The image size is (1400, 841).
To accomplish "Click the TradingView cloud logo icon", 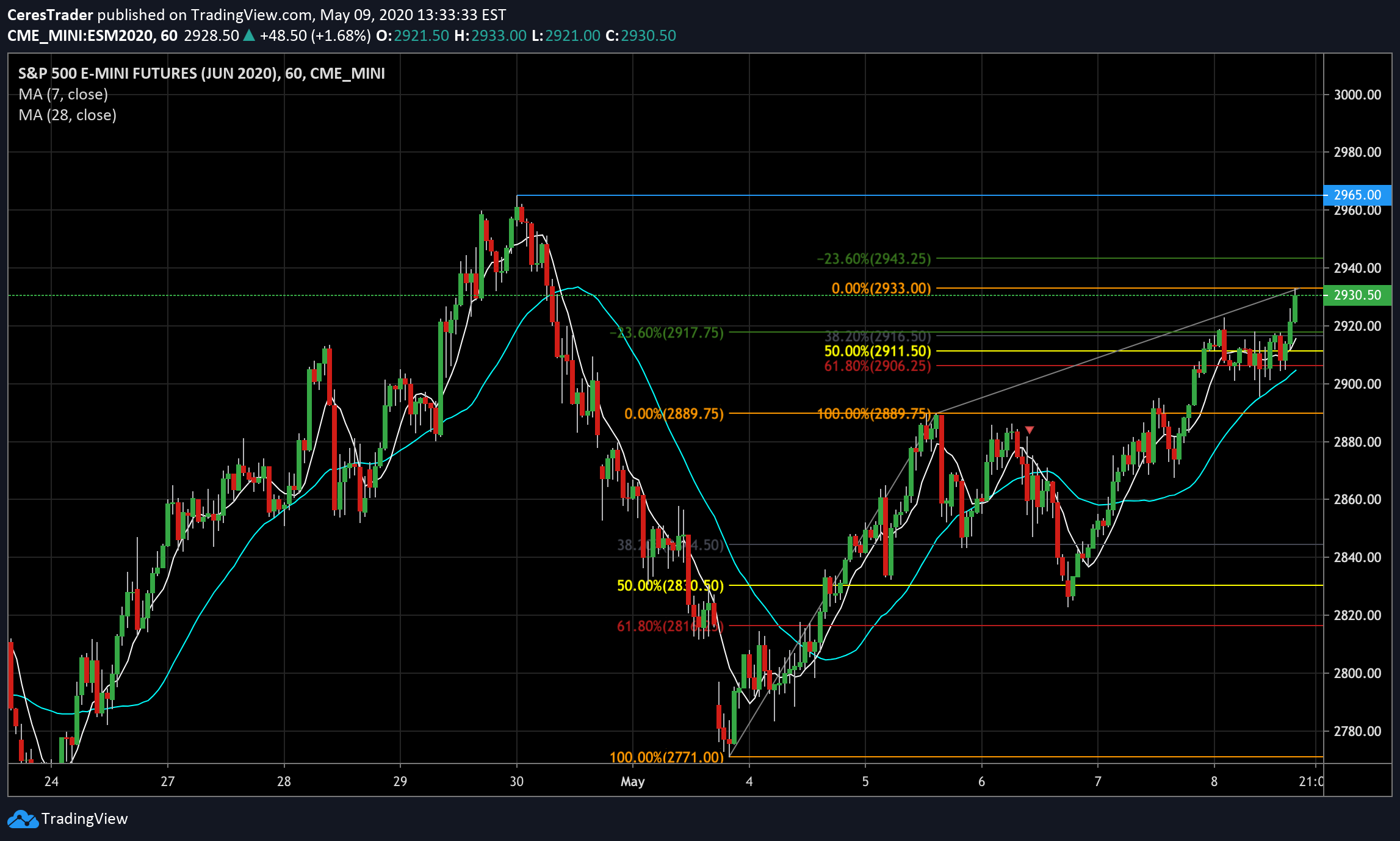I will pyautogui.click(x=23, y=819).
